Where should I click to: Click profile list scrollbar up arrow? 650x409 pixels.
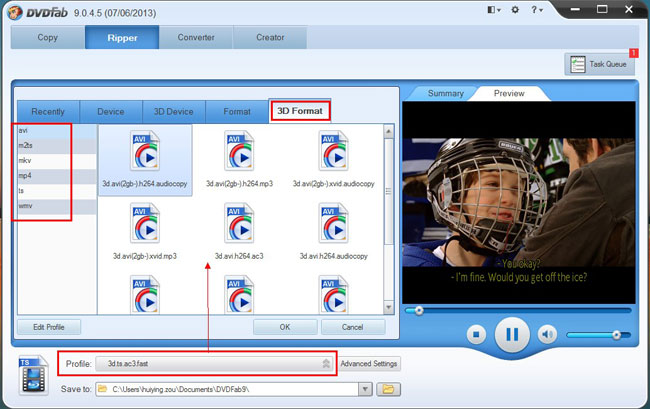coord(388,131)
